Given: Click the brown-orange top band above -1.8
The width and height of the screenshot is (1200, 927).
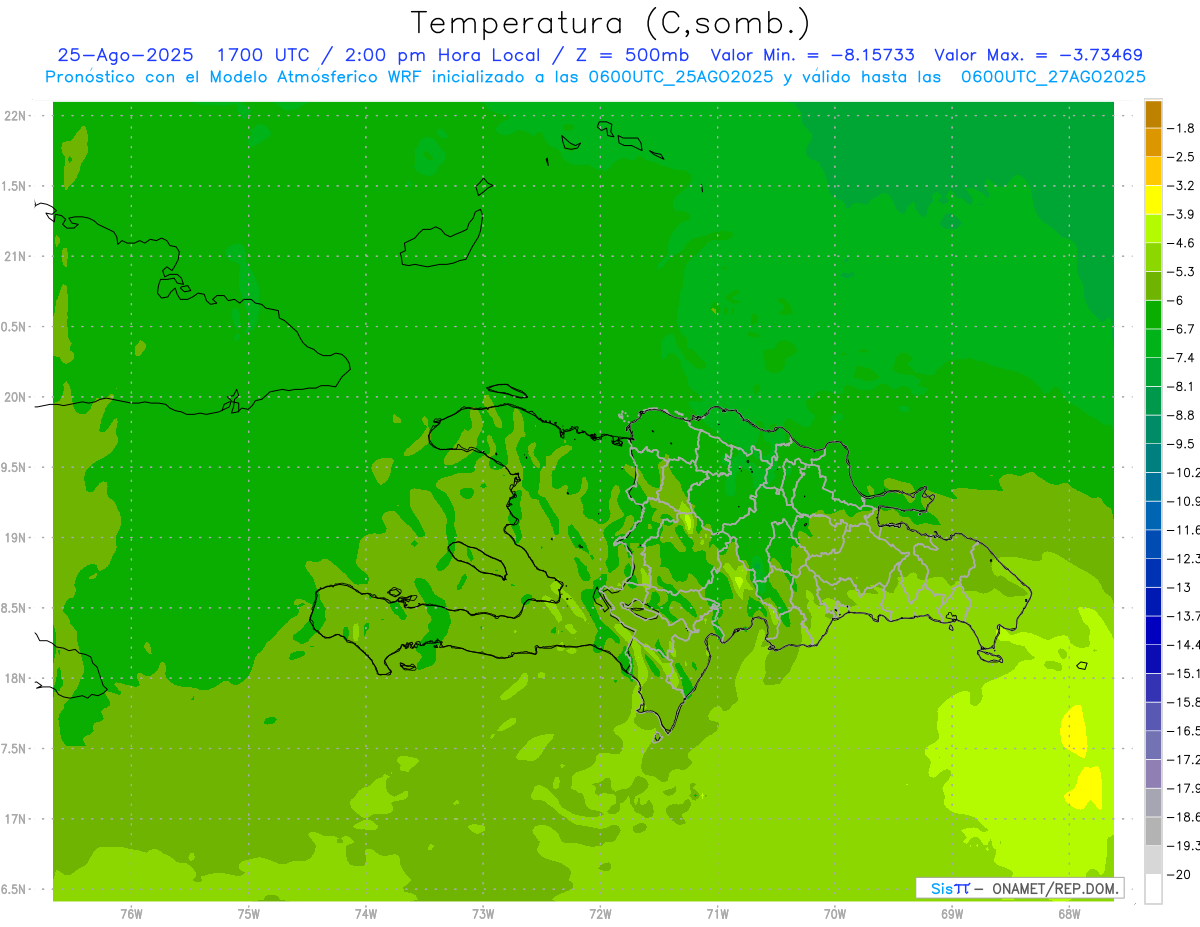Looking at the screenshot, I should click(1153, 114).
